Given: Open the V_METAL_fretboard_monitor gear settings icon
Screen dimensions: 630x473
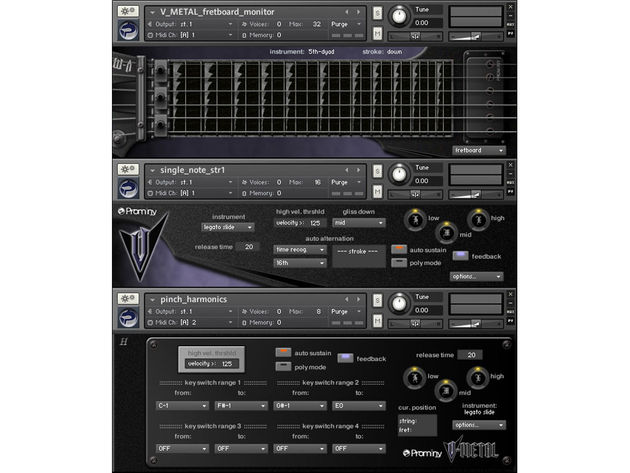Looking at the screenshot, I should [128, 11].
